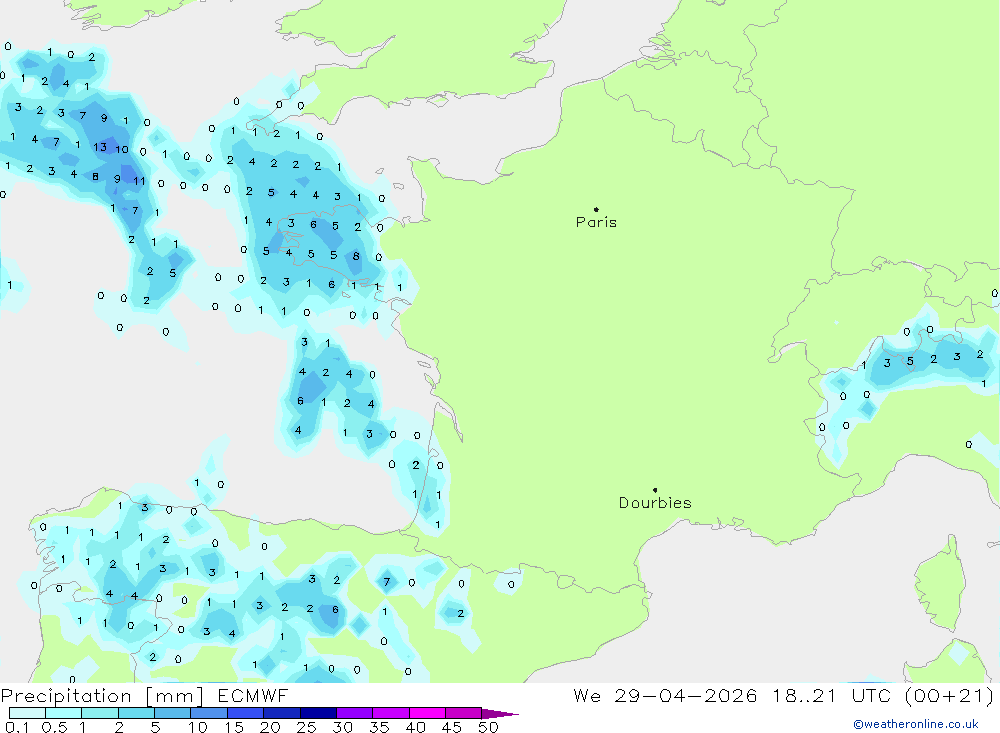Click the forecast offset '(00+21)' text
1000x733 pixels.
pos(949,695)
